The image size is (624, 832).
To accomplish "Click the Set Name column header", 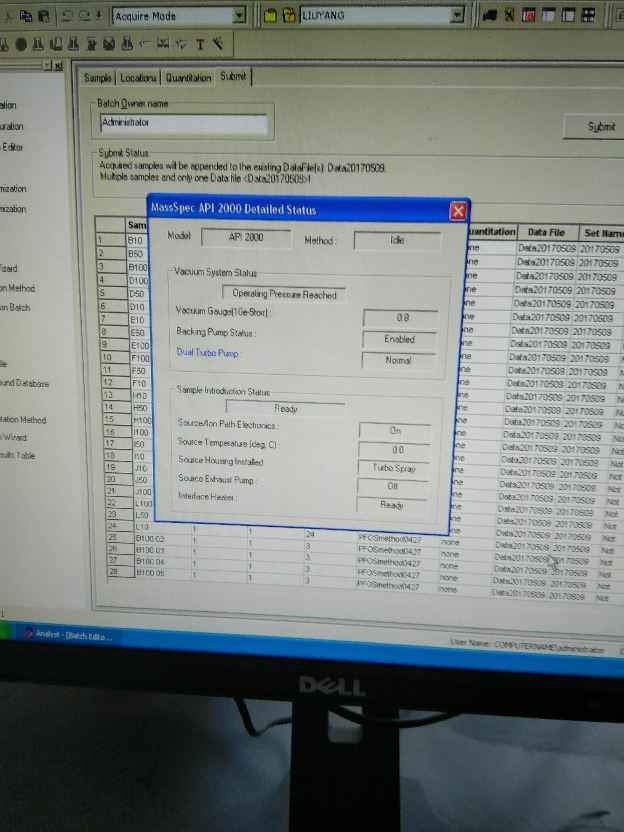I will [601, 232].
